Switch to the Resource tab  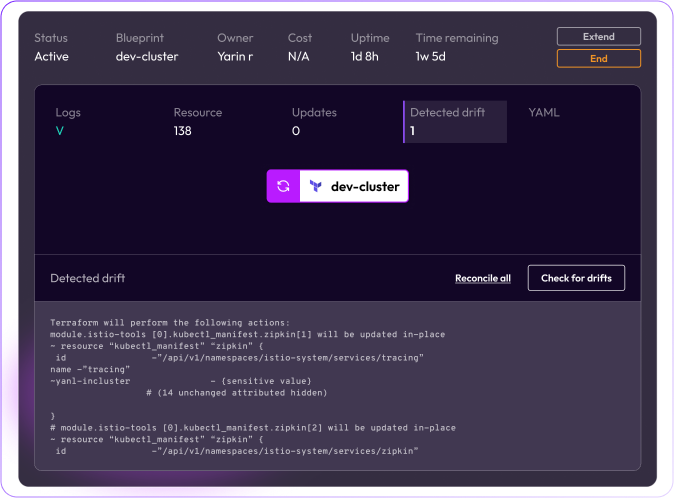(197, 113)
